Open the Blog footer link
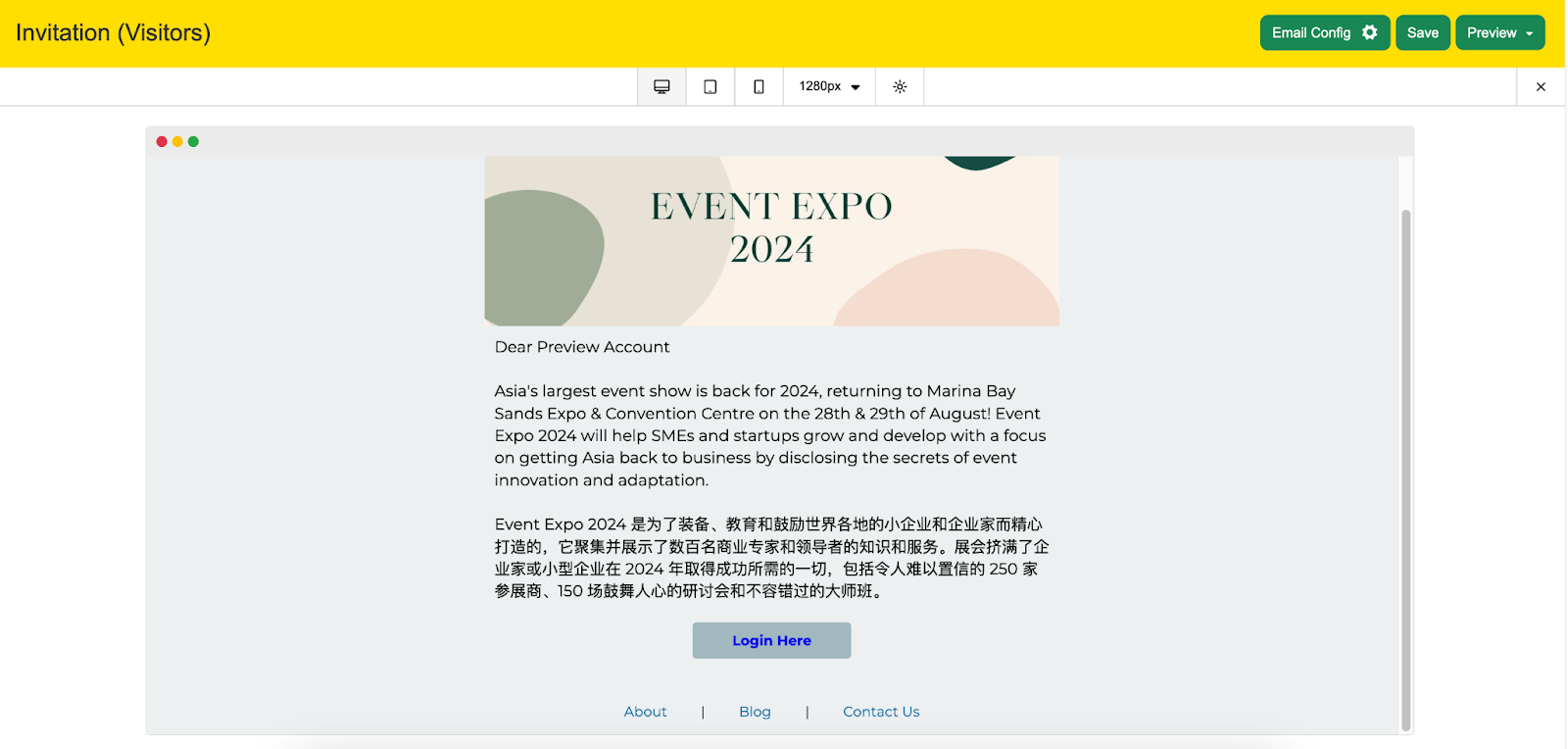Viewport: 1568px width, 749px height. click(x=755, y=712)
